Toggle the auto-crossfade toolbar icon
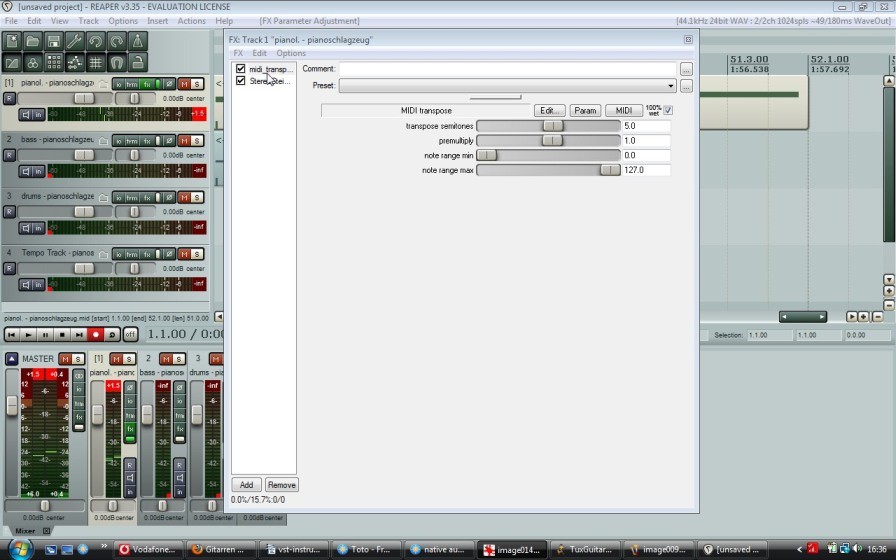This screenshot has width=896, height=560. (x=12, y=62)
